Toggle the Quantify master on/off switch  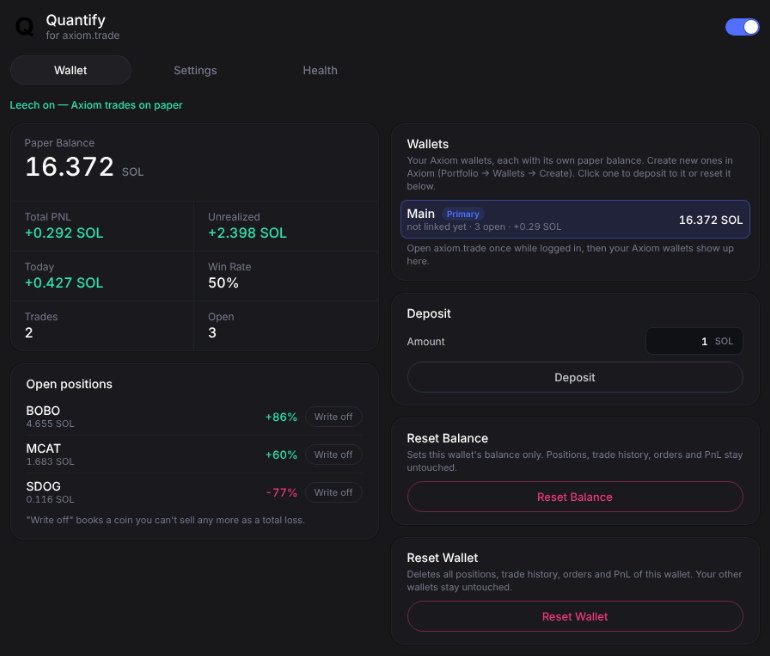pos(742,27)
